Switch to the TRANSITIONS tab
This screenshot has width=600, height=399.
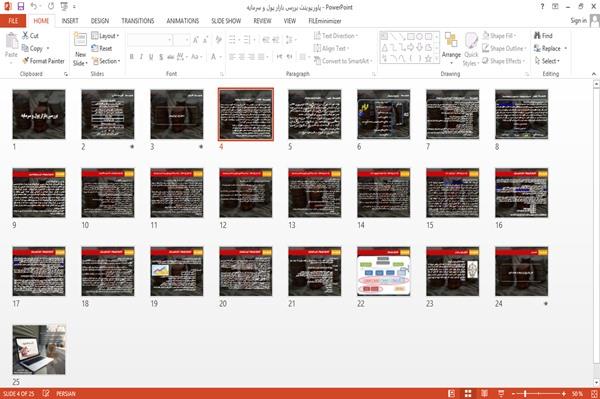coord(138,21)
